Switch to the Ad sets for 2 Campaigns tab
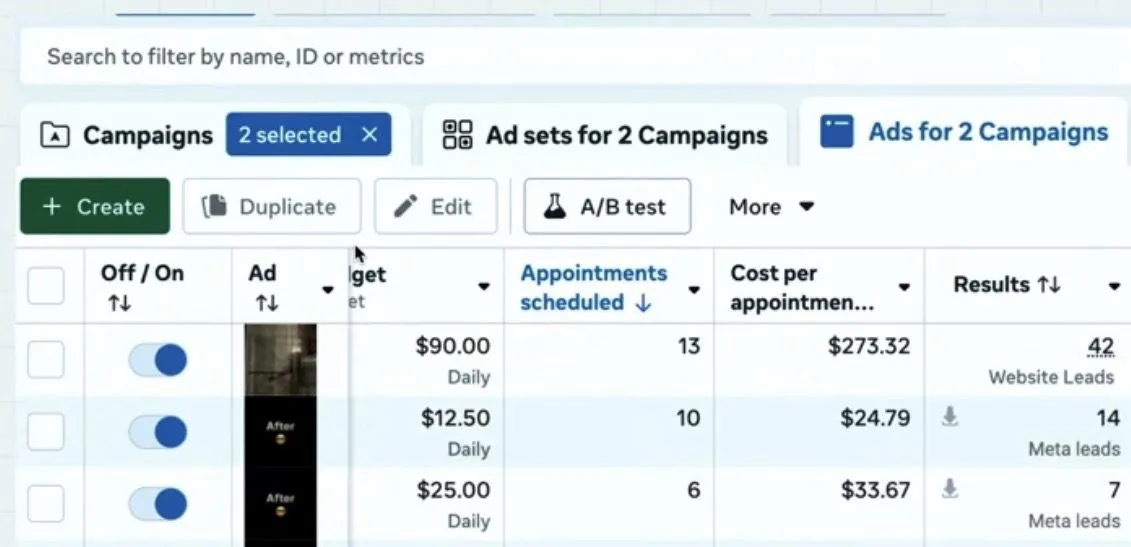Image resolution: width=1131 pixels, height=547 pixels. [605, 136]
